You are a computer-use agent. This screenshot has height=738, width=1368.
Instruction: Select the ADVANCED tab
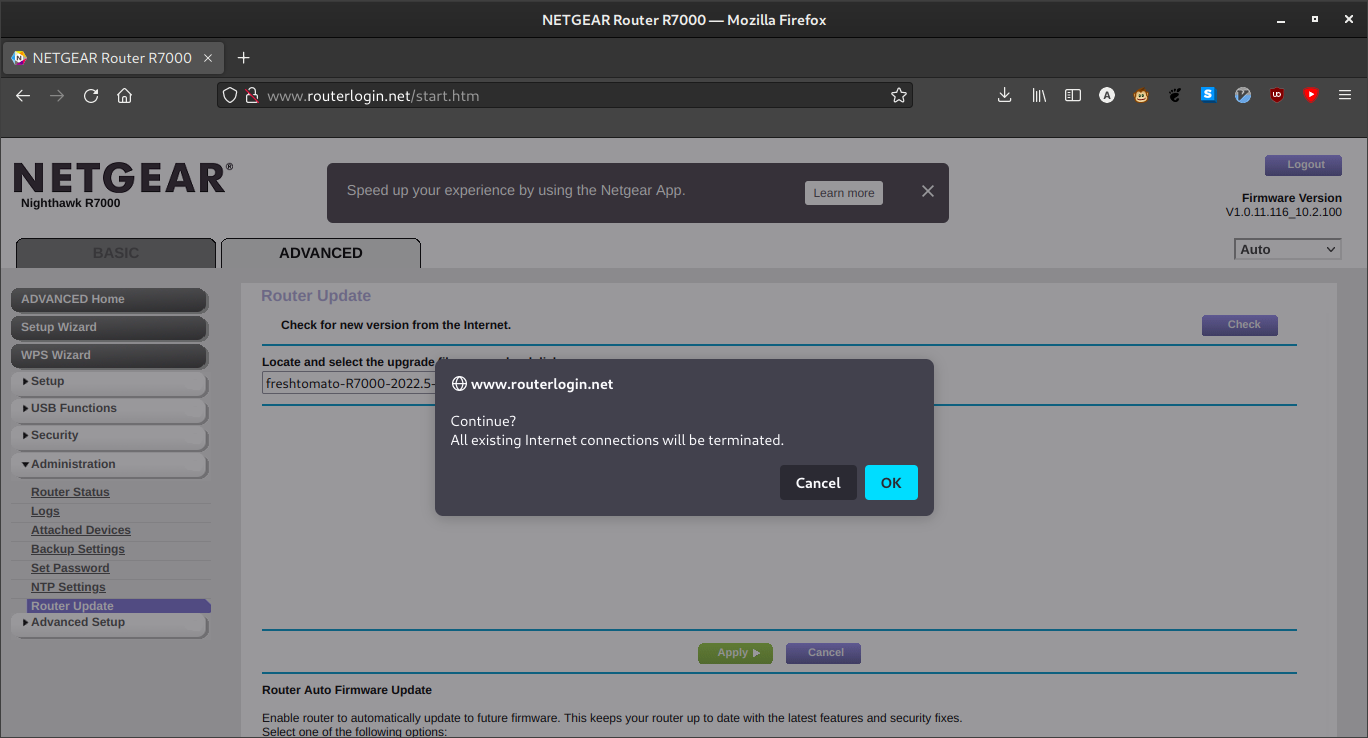pos(321,253)
